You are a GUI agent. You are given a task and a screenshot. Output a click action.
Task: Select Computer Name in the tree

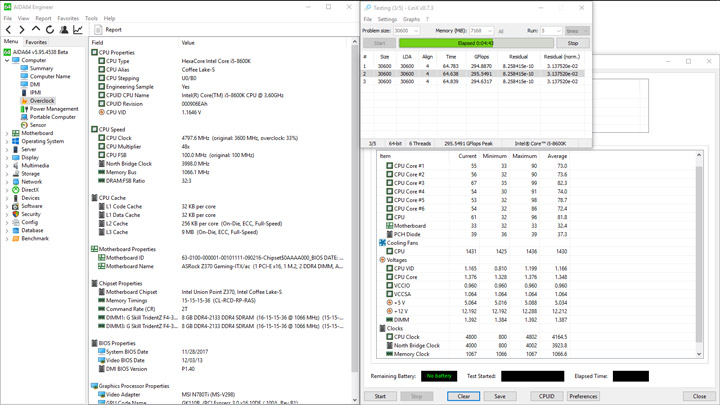(x=50, y=76)
